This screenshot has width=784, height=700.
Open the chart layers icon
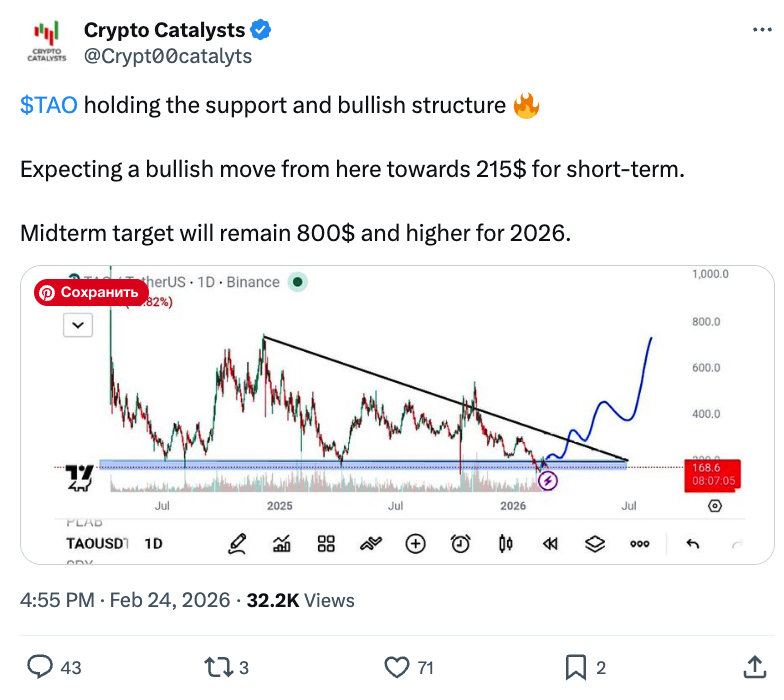pos(595,544)
